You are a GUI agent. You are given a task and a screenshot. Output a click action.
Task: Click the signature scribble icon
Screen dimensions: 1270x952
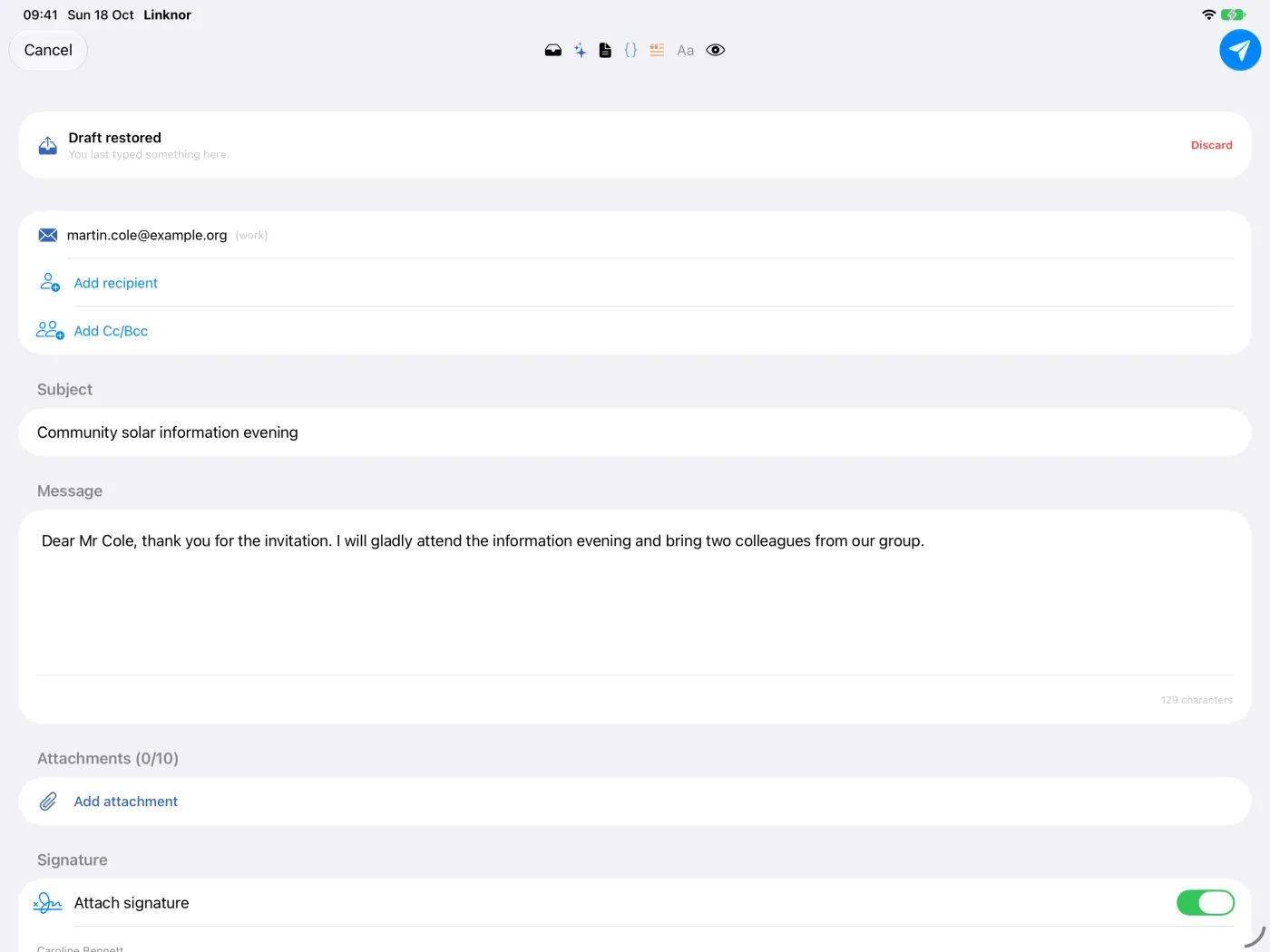pos(47,903)
